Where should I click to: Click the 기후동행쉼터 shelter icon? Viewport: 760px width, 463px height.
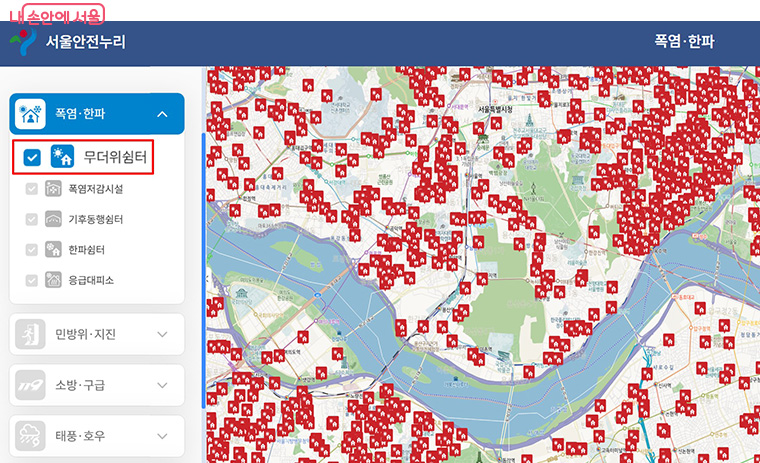tap(53, 219)
